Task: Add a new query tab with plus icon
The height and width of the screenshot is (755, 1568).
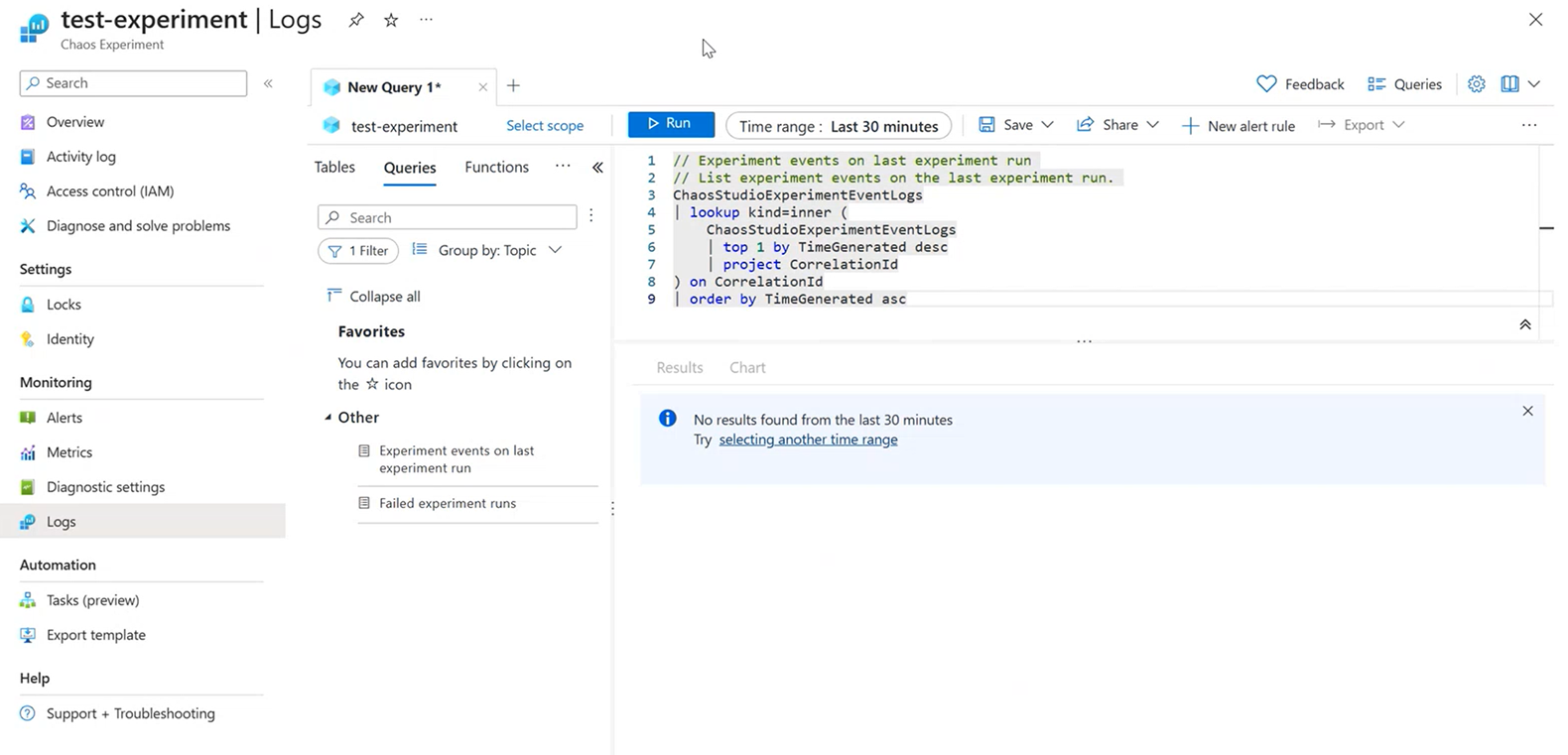Action: point(513,86)
